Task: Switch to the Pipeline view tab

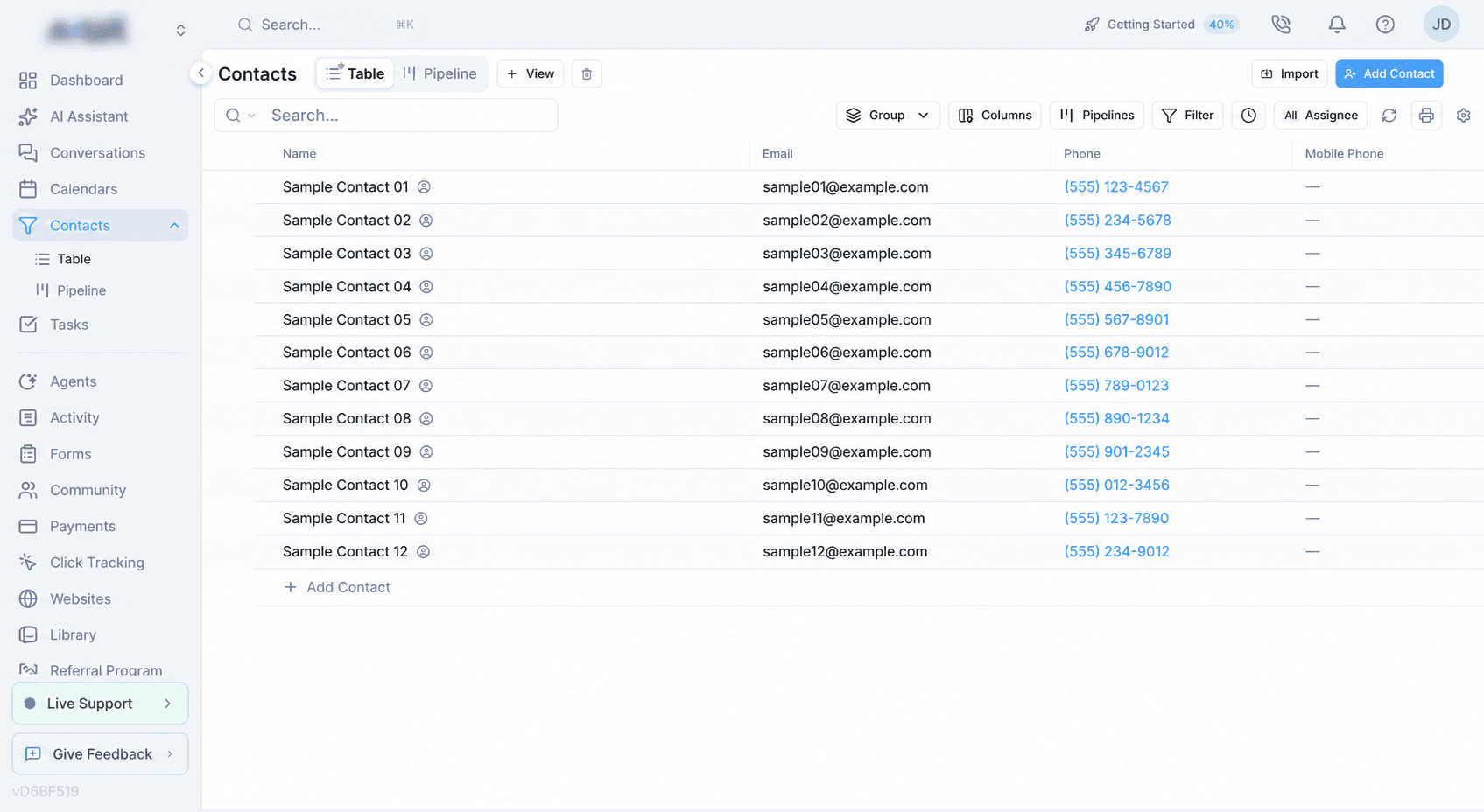Action: [x=440, y=73]
